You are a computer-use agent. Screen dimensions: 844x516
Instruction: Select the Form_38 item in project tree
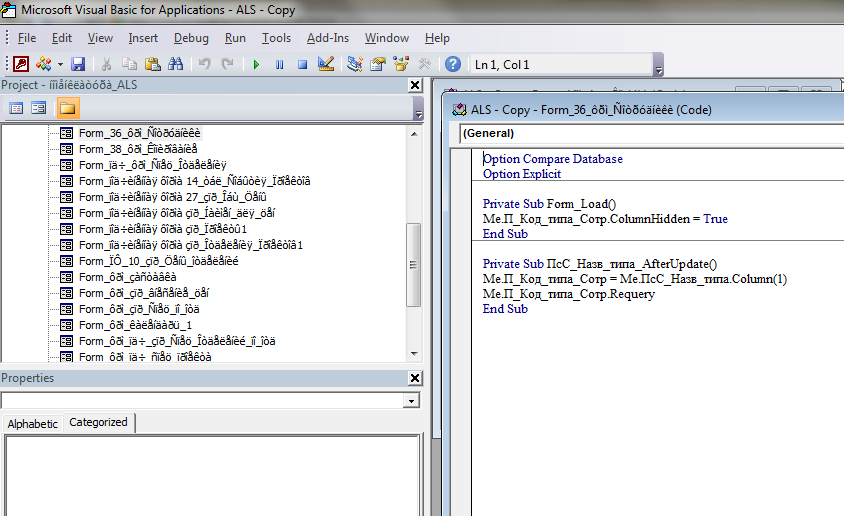(x=138, y=149)
